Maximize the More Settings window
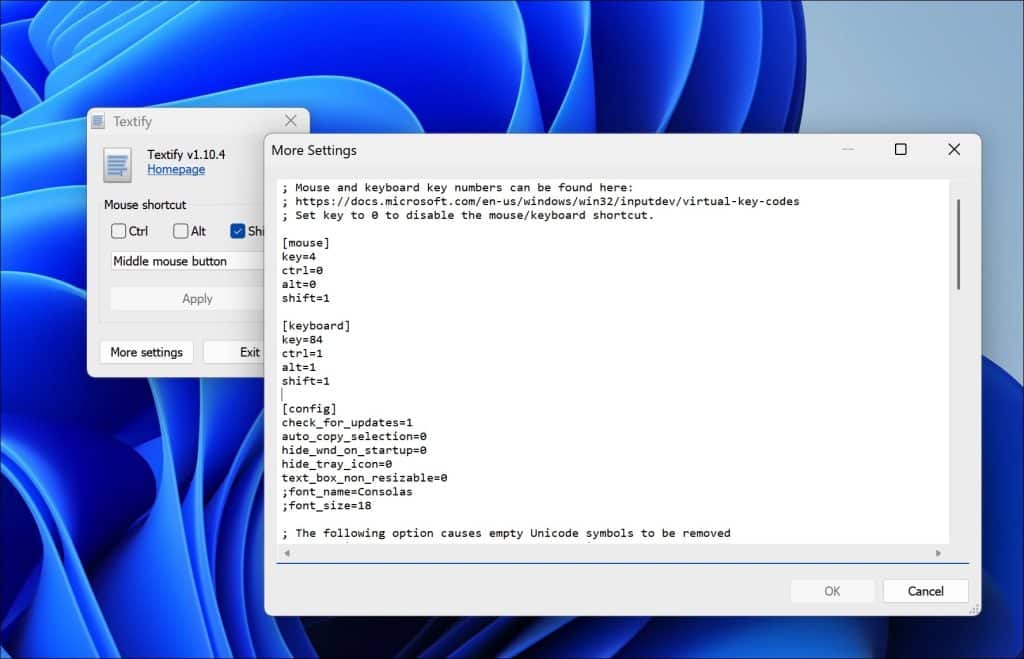Image resolution: width=1024 pixels, height=659 pixels. click(901, 150)
